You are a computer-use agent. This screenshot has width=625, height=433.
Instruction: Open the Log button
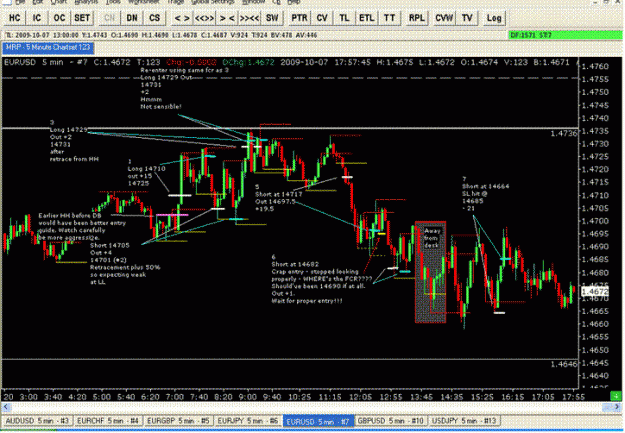(494, 18)
